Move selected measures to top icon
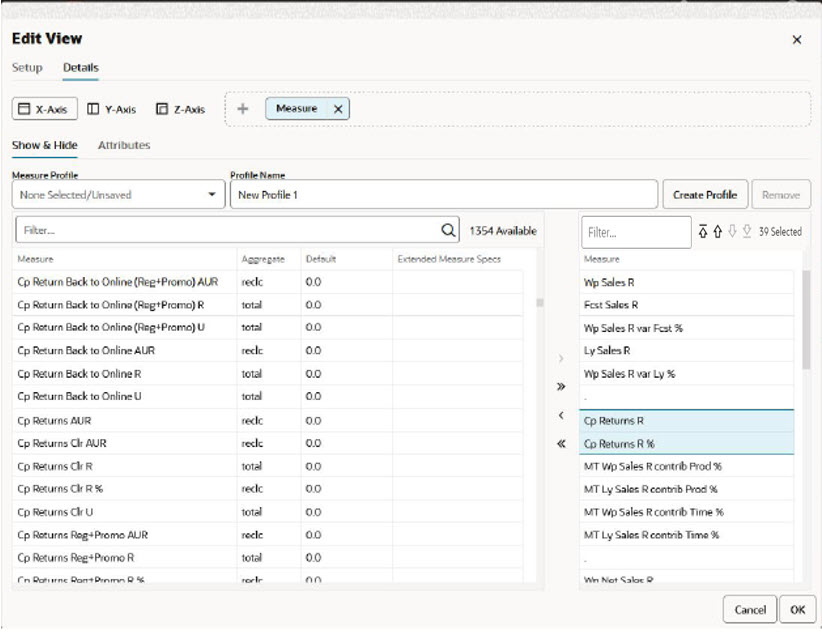The image size is (822, 633). click(703, 231)
